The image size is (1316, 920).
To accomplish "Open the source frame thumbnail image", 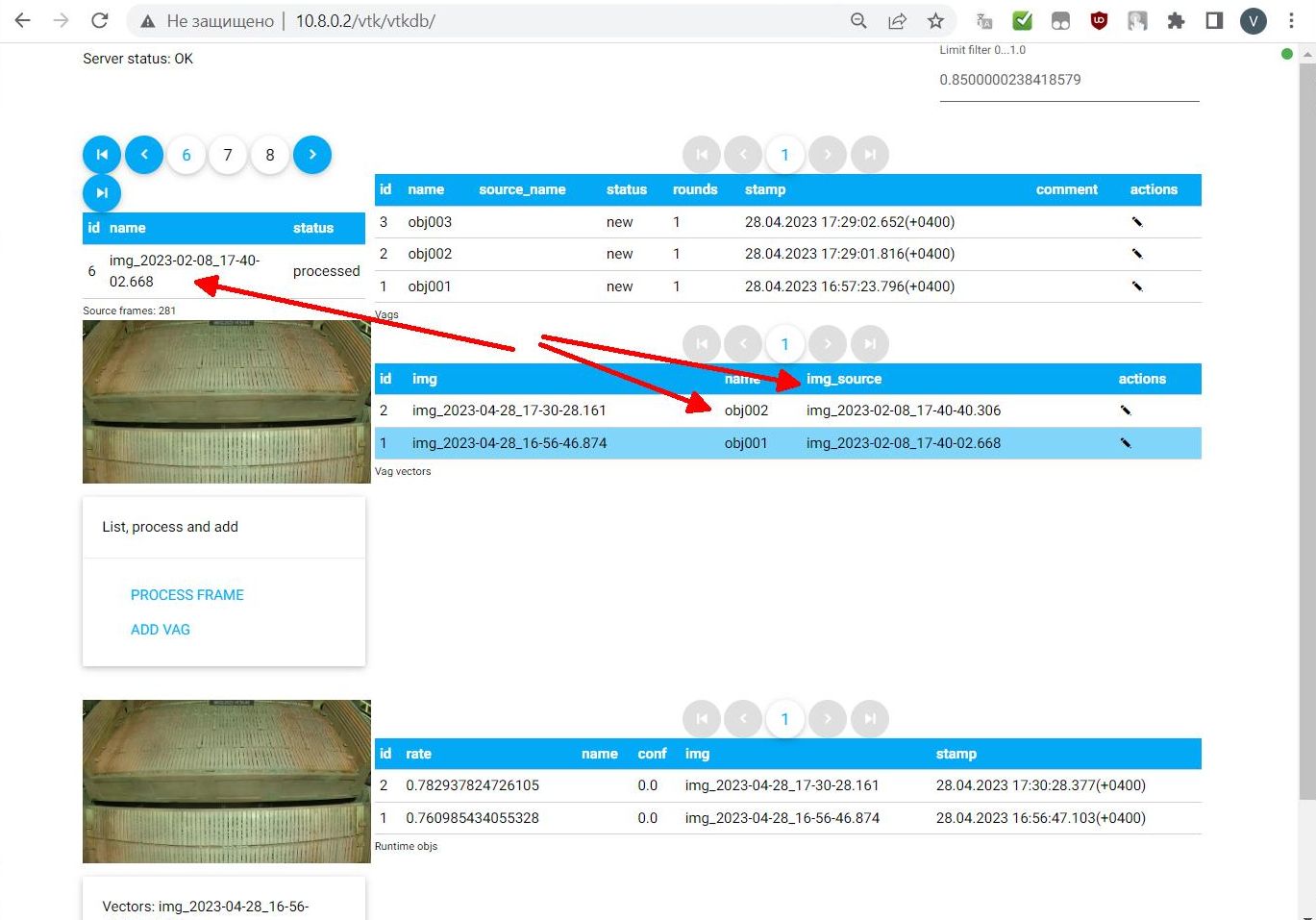I will [227, 402].
